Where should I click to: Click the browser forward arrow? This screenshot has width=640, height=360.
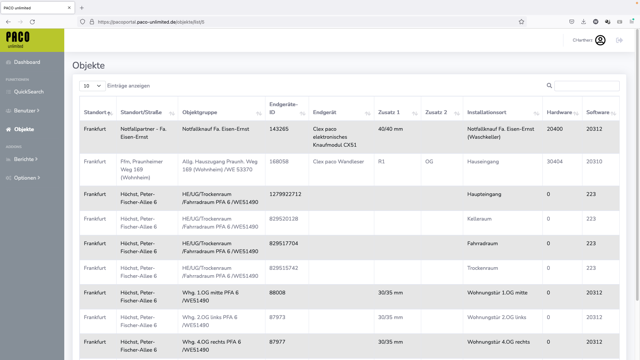click(20, 22)
